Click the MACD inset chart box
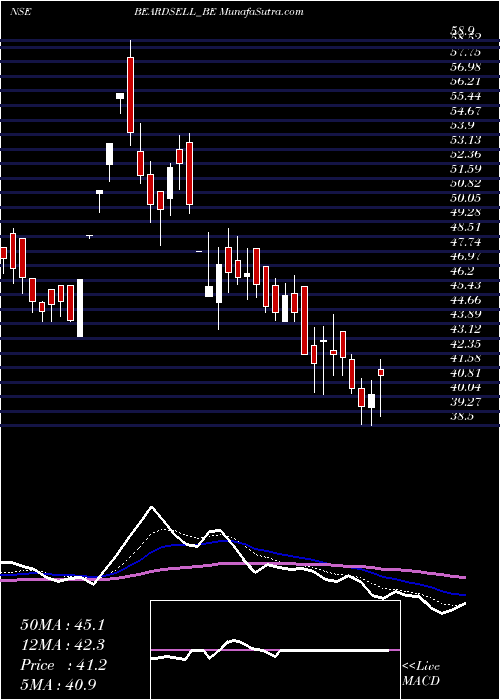 click(275, 650)
